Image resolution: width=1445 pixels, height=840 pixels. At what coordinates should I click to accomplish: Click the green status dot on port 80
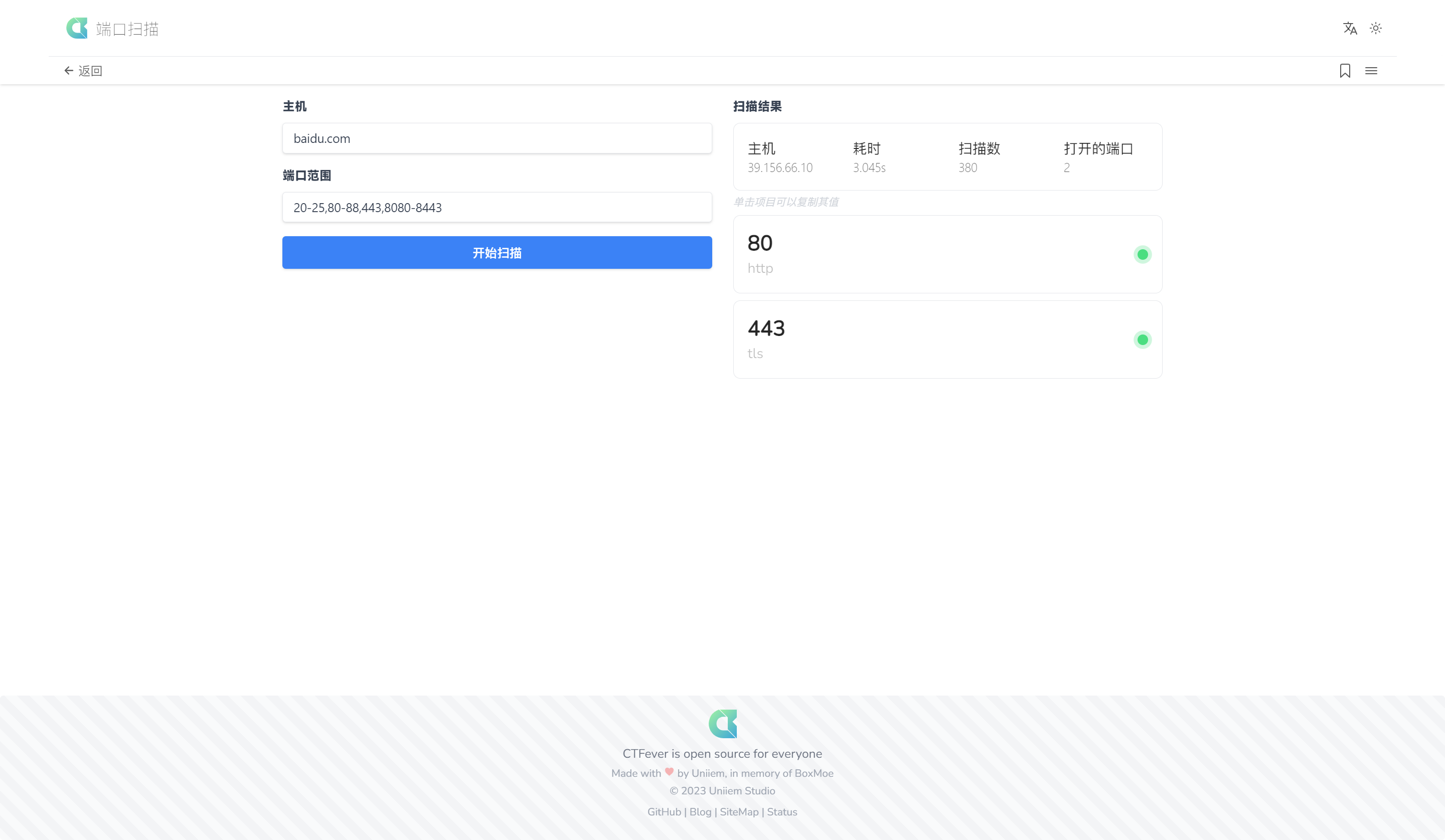click(1142, 254)
